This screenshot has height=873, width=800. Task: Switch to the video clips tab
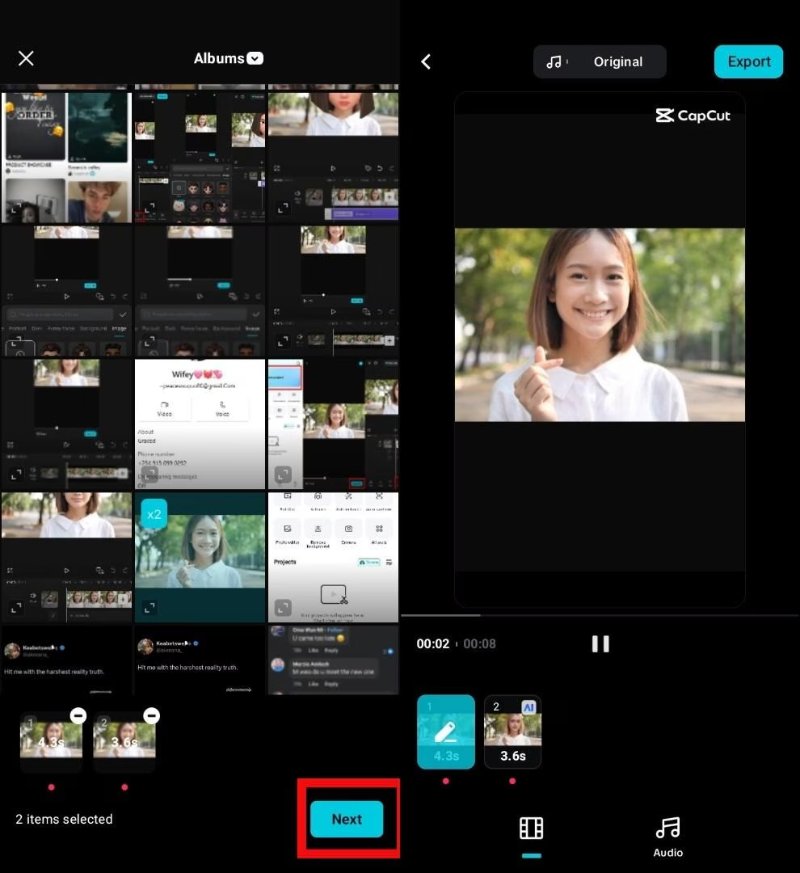[x=531, y=828]
